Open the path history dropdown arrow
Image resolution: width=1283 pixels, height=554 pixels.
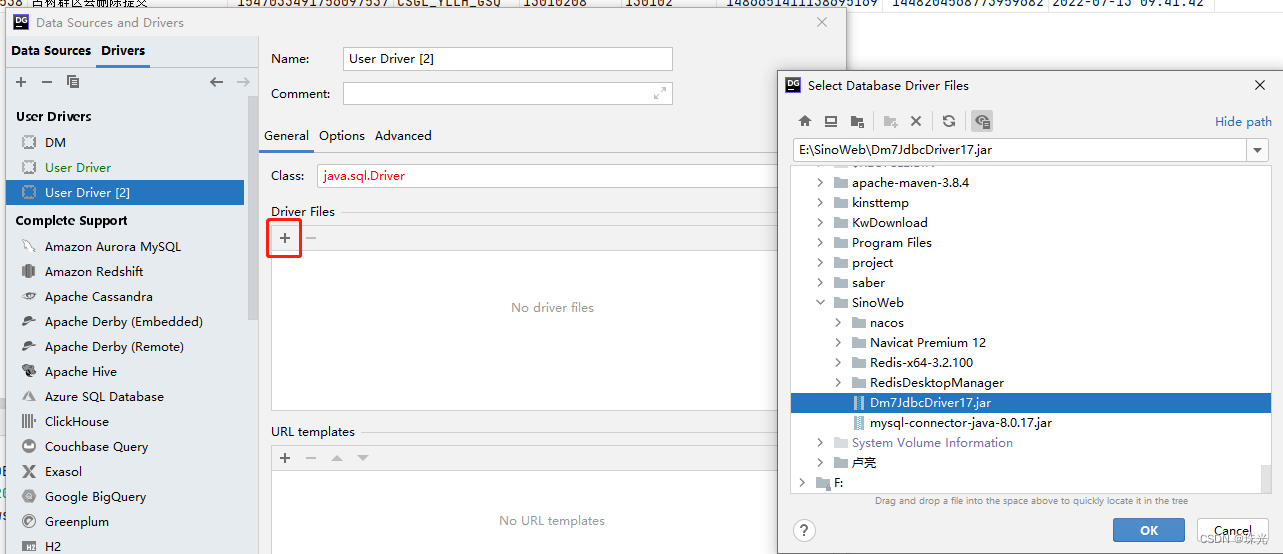coord(1257,150)
